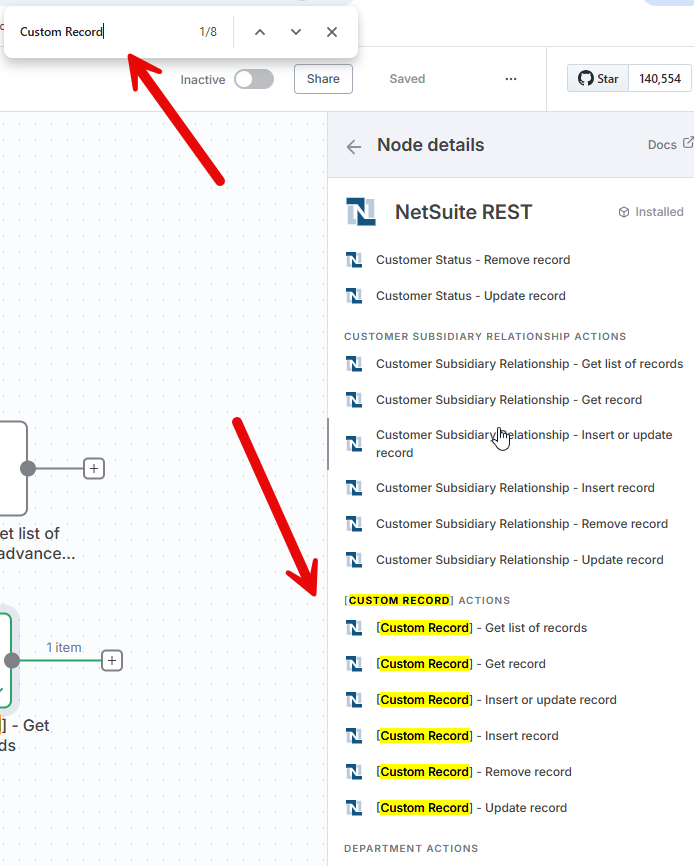Jump to previous search match with up chevron

pos(259,31)
